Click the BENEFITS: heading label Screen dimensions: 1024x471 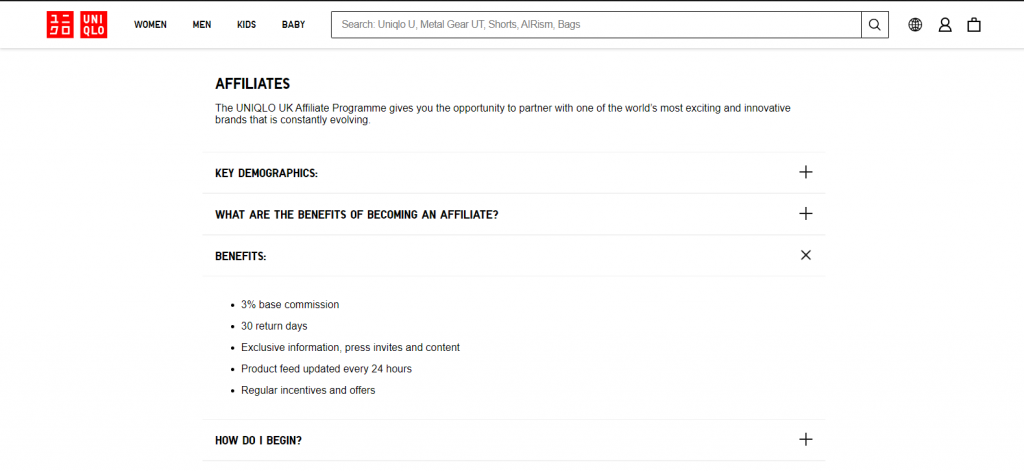tap(240, 256)
